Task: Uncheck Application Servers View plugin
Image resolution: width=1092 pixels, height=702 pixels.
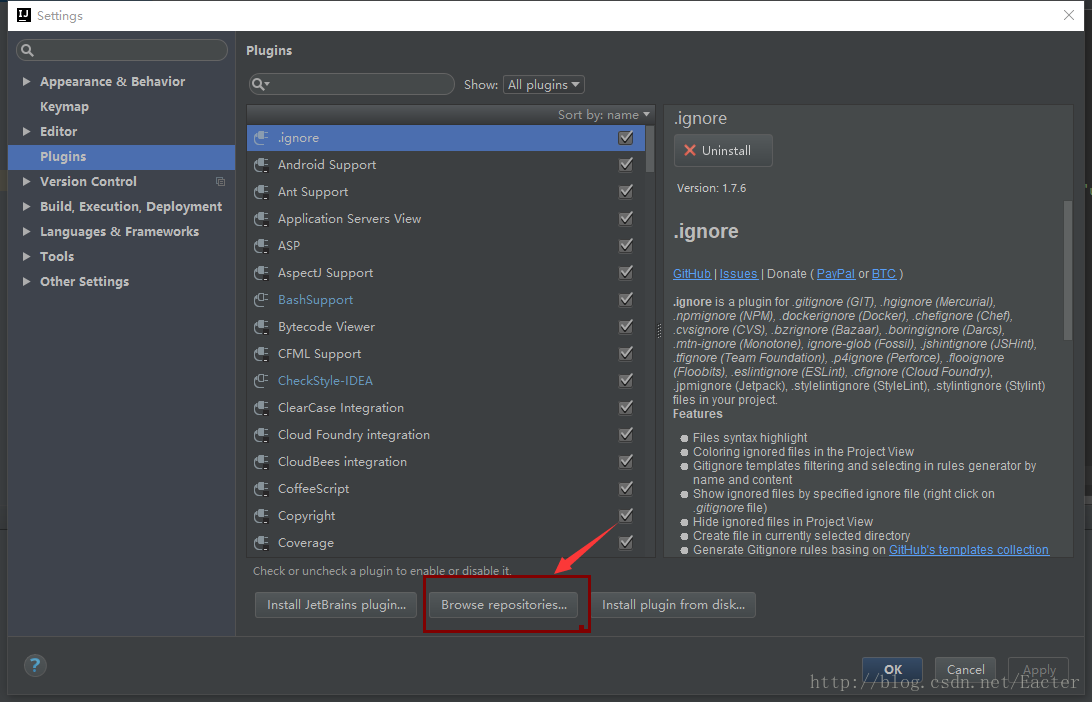Action: (626, 219)
